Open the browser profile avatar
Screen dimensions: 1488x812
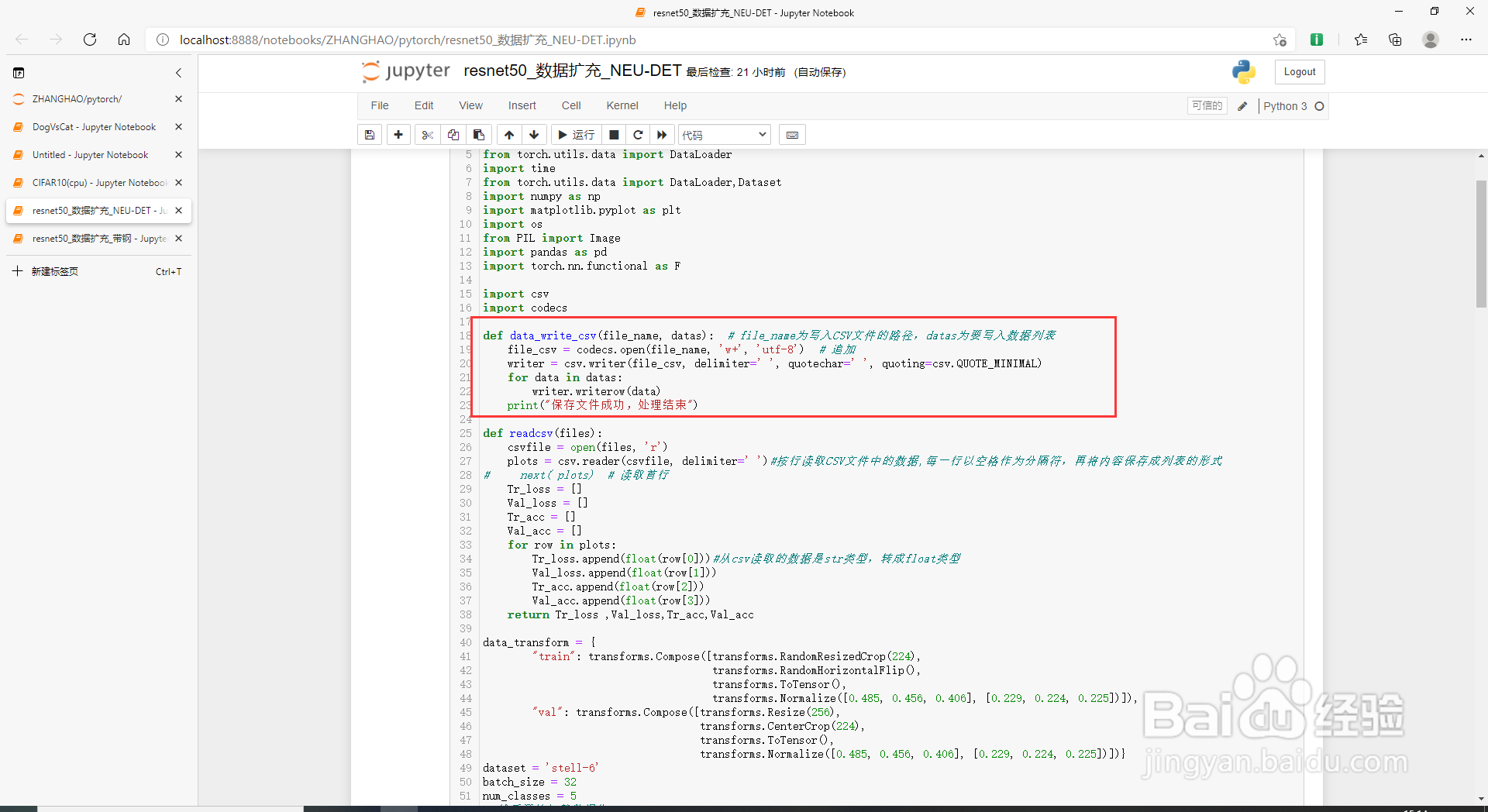[1431, 40]
